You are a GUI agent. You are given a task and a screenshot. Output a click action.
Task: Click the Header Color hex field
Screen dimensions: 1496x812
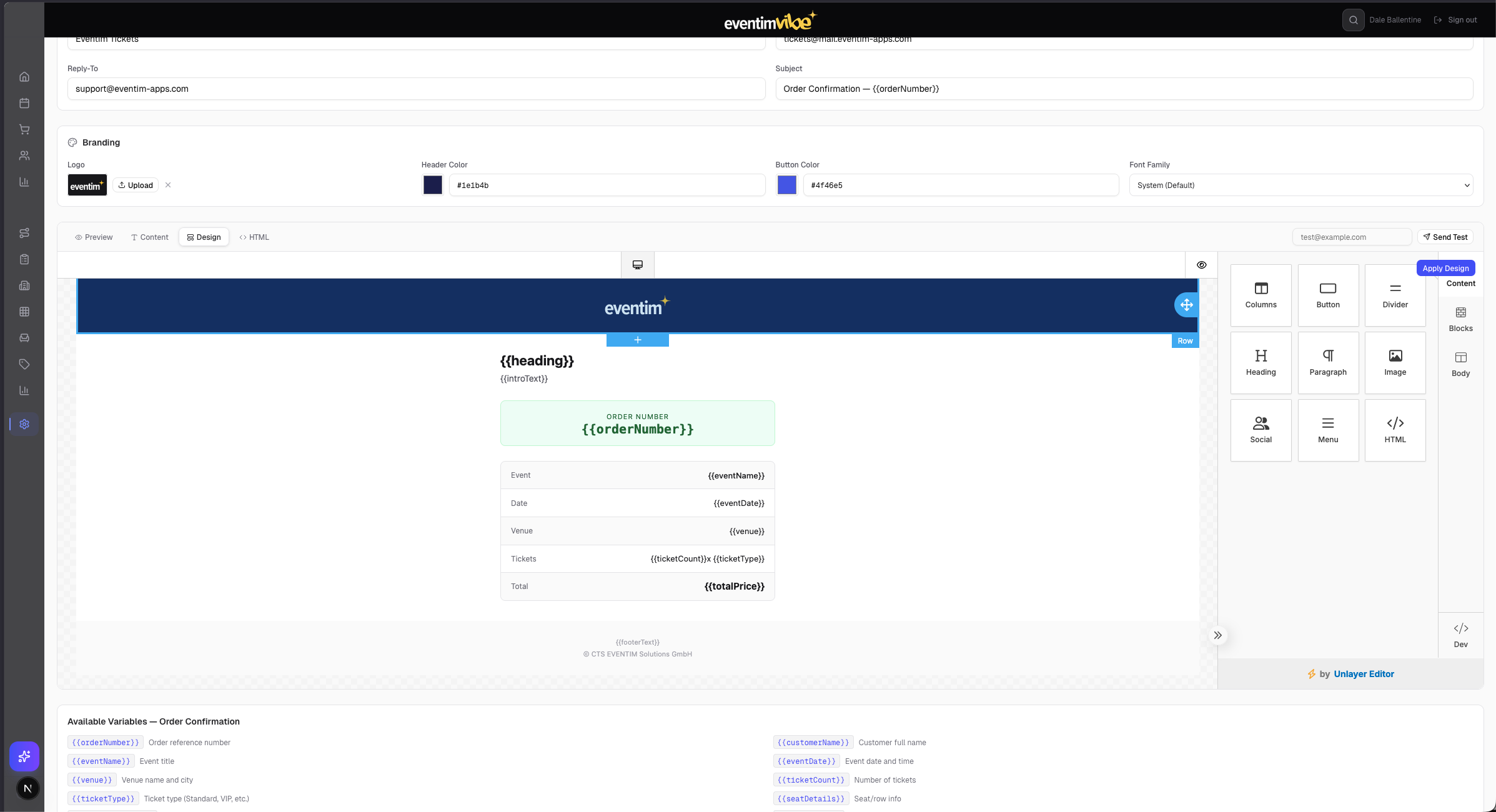click(607, 186)
